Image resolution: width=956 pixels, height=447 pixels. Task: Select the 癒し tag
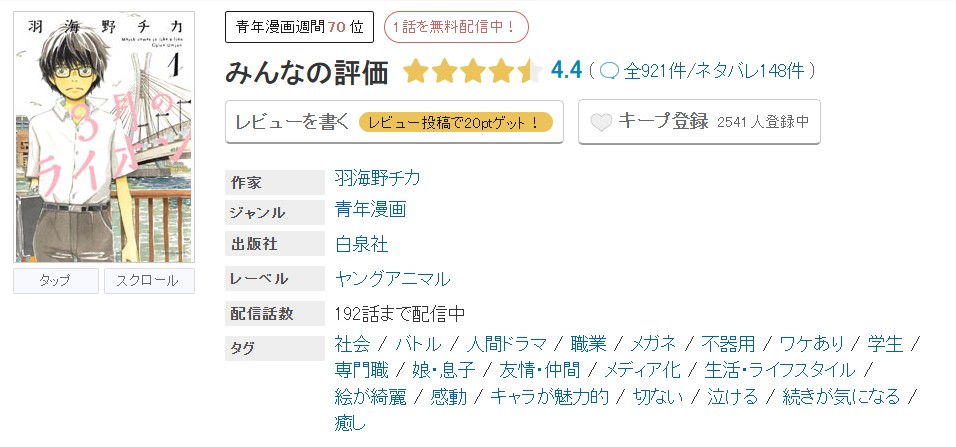coord(351,422)
